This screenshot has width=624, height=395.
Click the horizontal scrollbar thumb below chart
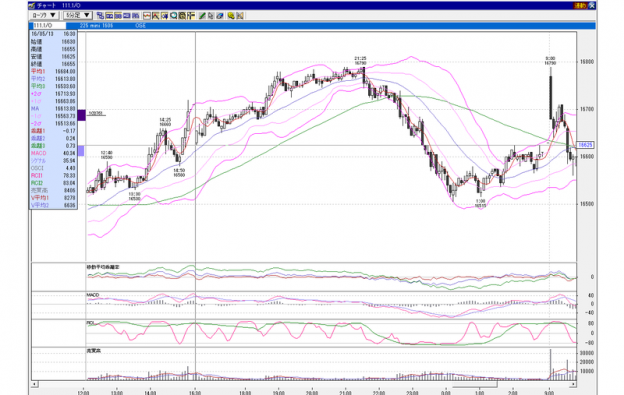tap(475, 384)
